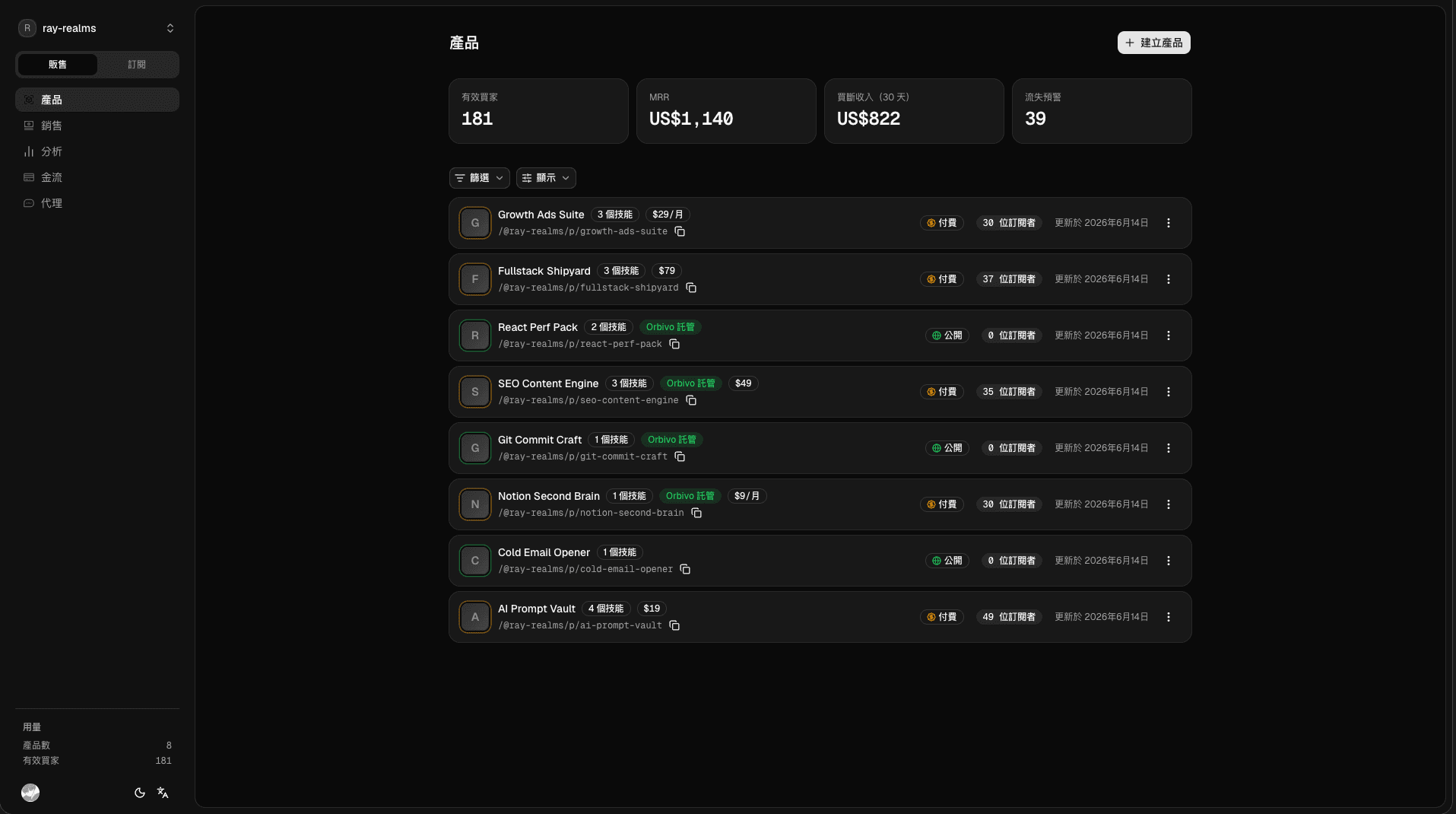Open the Git Commit Craft product title
This screenshot has width=1456, height=814.
(540, 440)
